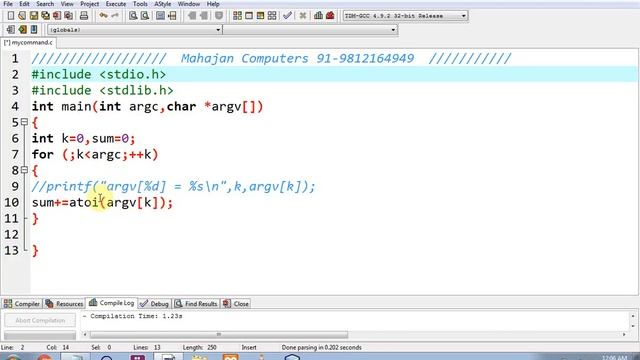The width and height of the screenshot is (640, 360).
Task: Open the Edit menu
Action: click(24, 4)
